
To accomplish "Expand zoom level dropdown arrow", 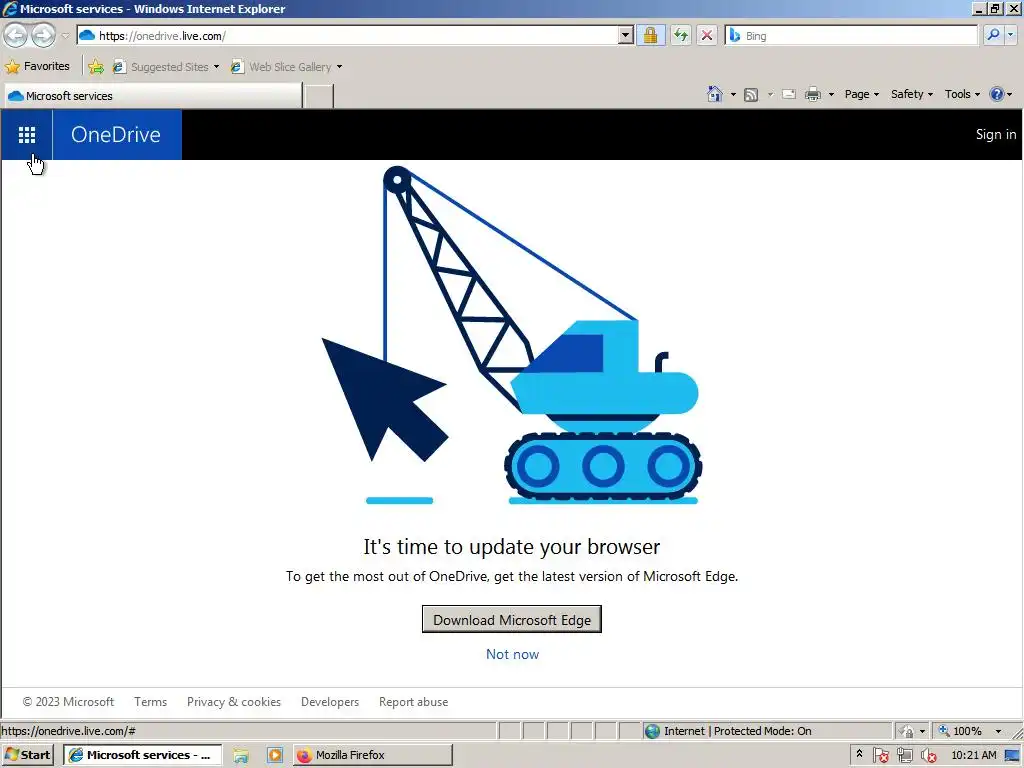I will click(x=998, y=731).
